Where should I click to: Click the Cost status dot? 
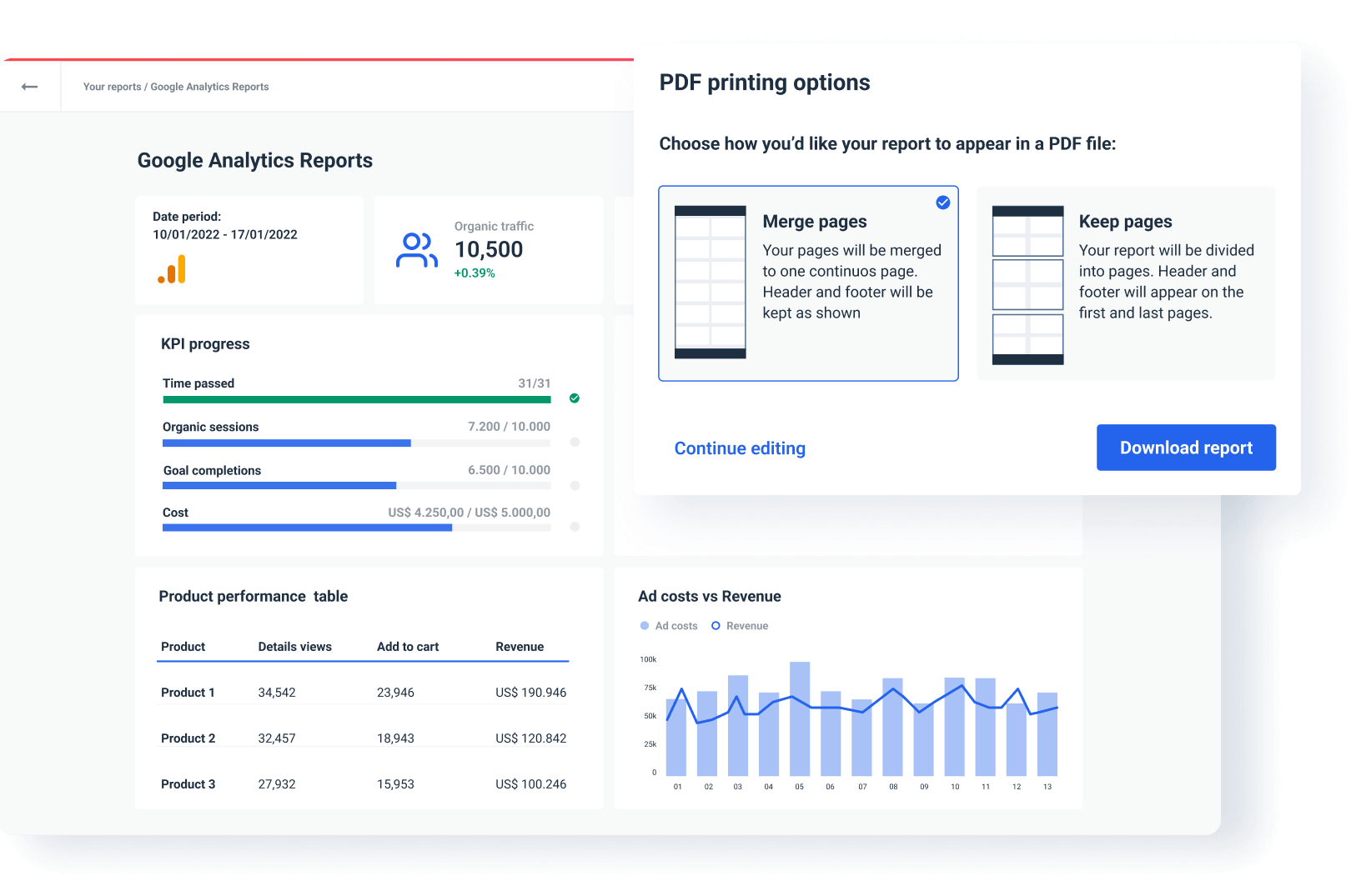pos(575,527)
